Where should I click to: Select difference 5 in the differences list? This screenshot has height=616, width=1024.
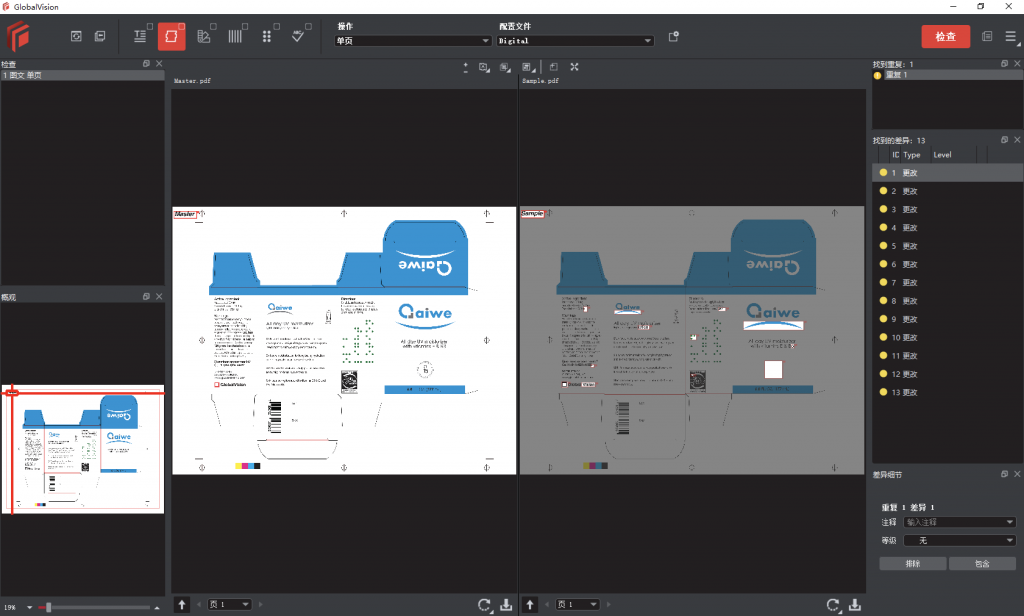(910, 246)
